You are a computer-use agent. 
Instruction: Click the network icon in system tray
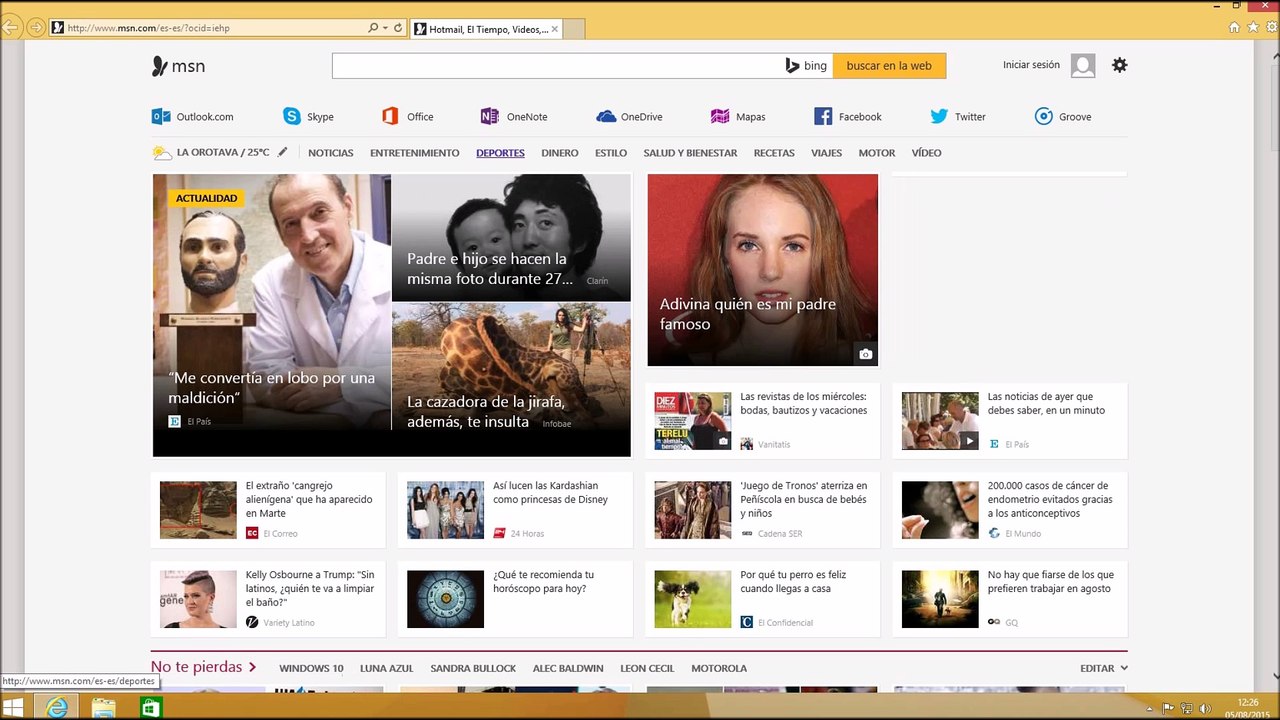tap(1185, 709)
